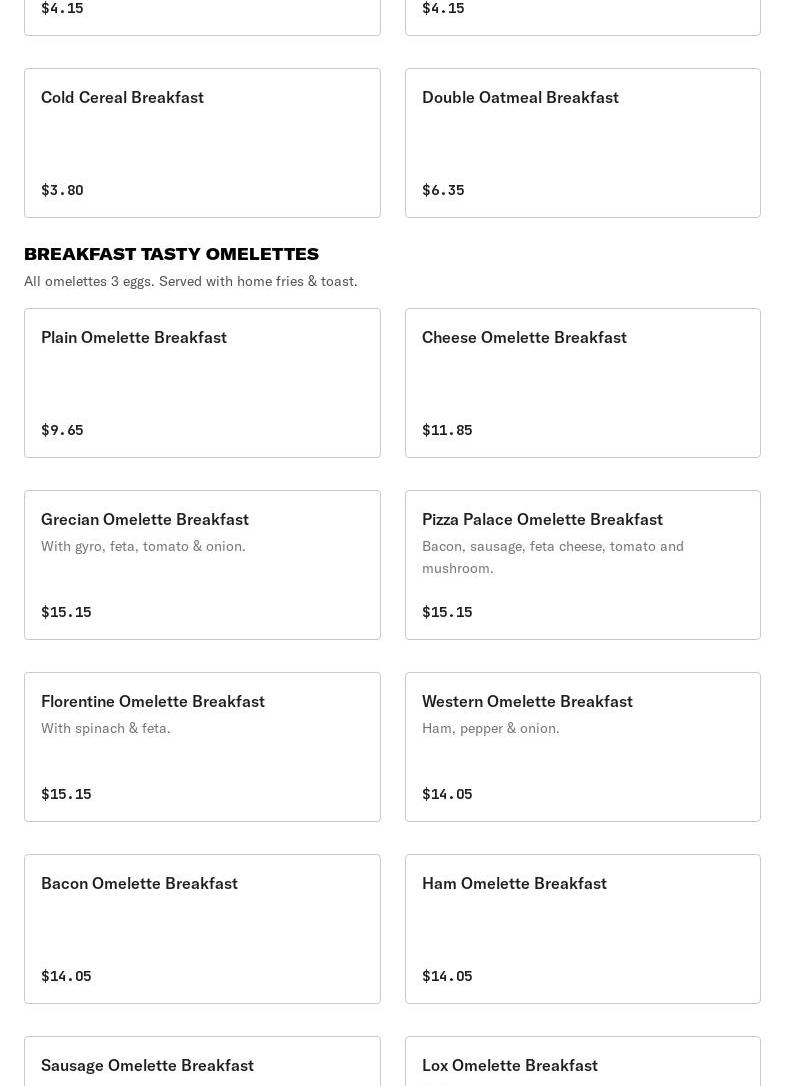This screenshot has width=785, height=1086.
Task: Click the $6.35 price on Double Oatmeal
Action: 443,190
